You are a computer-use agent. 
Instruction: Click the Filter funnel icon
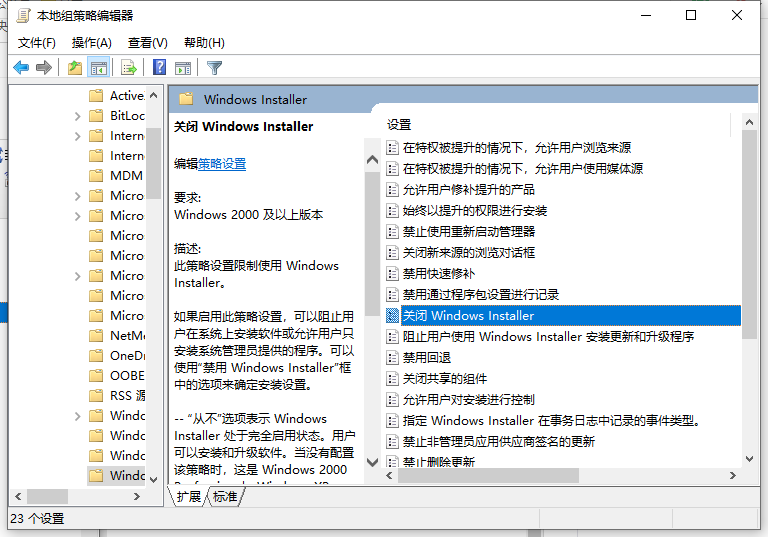pyautogui.click(x=214, y=68)
